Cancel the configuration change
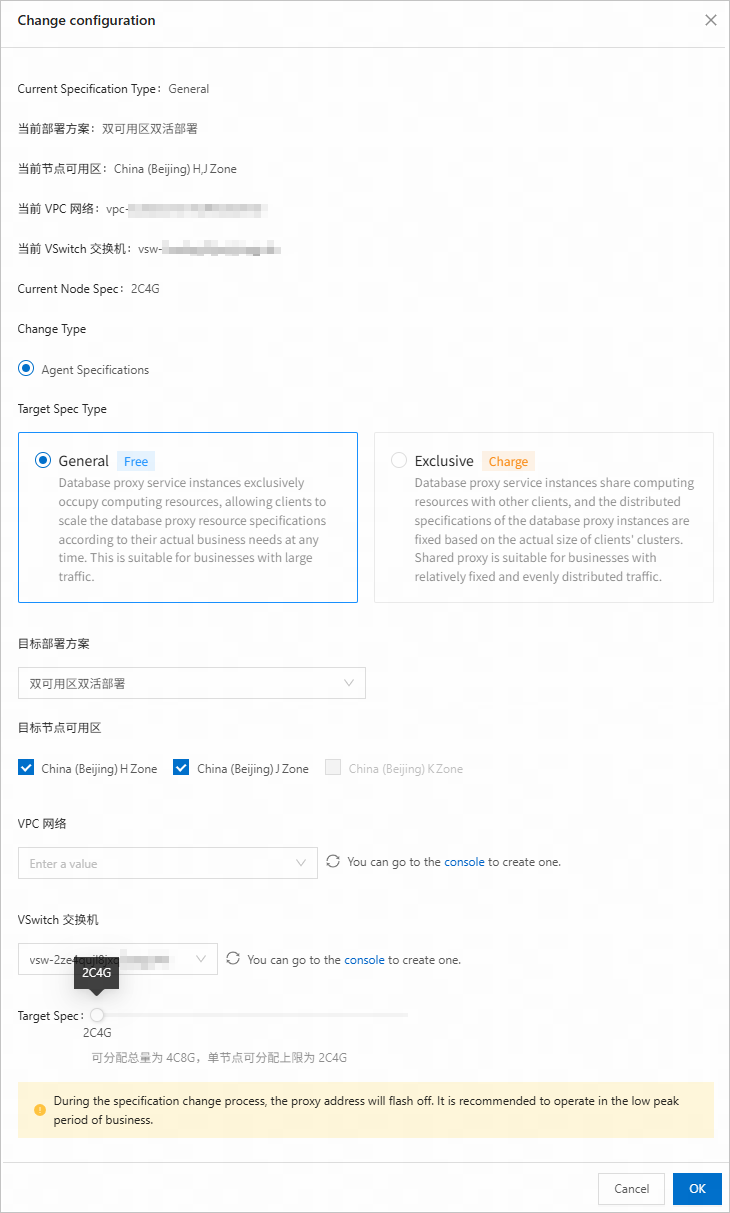The height and width of the screenshot is (1213, 730). coord(631,1189)
